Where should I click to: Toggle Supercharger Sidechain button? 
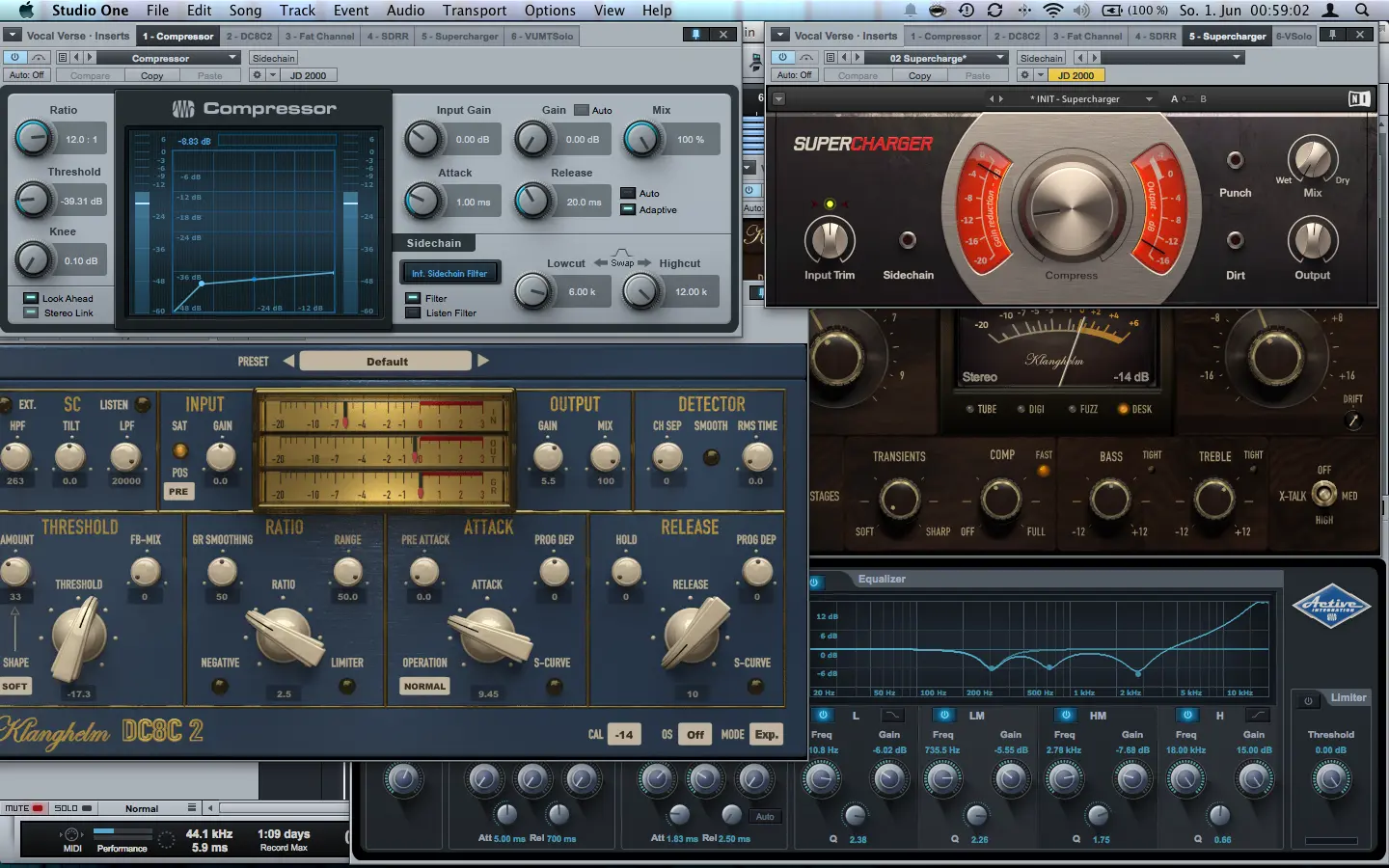[908, 240]
